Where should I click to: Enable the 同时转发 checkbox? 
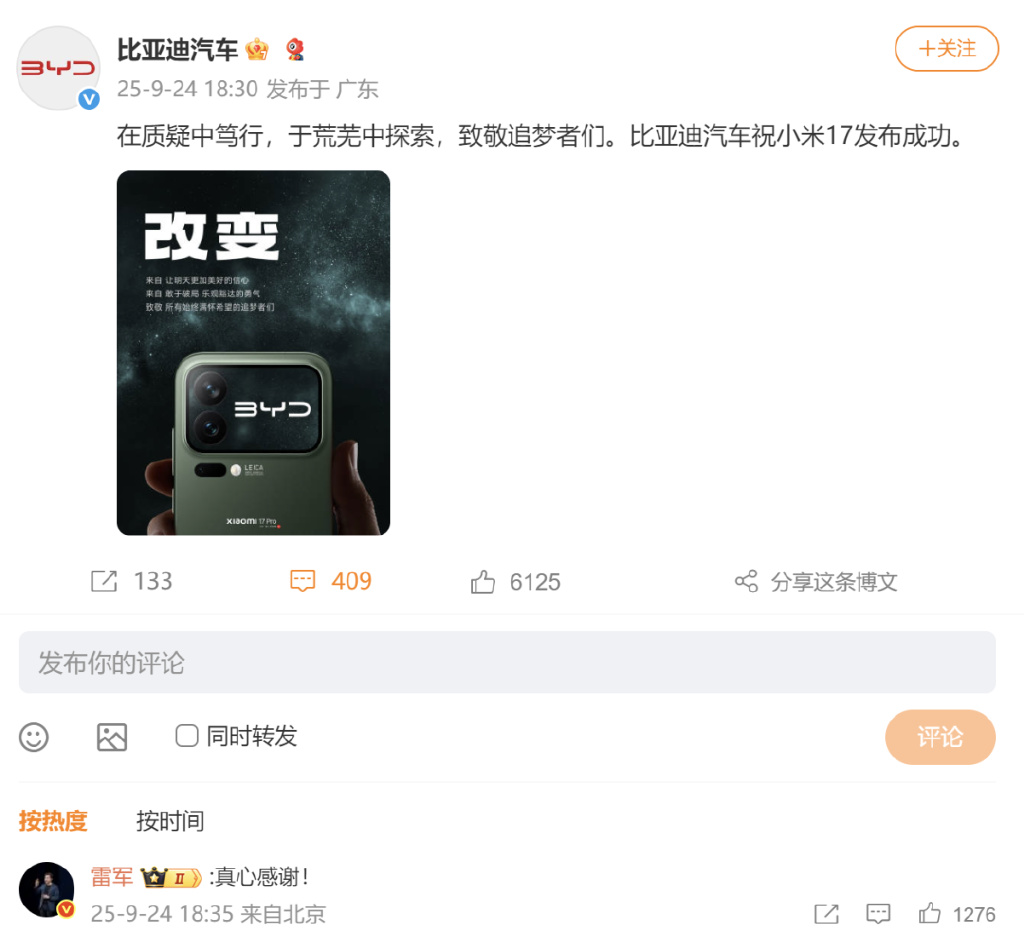click(x=187, y=736)
